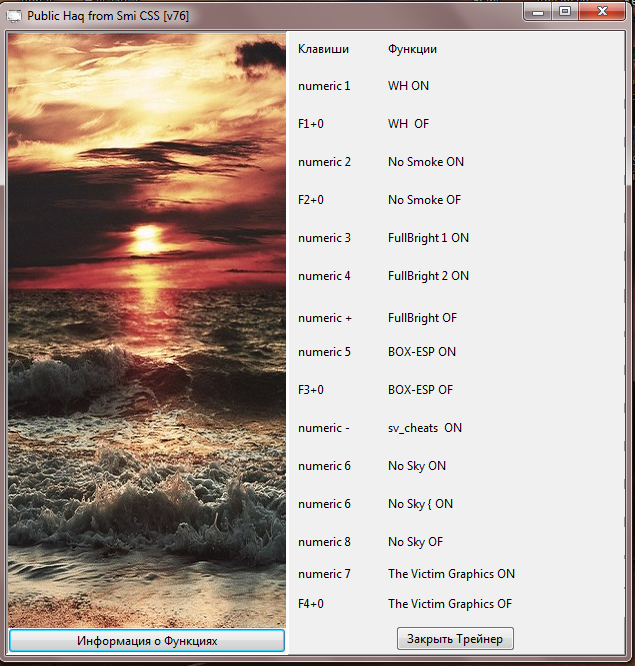Select the numeric - key label
635x666 pixels.
[323, 428]
